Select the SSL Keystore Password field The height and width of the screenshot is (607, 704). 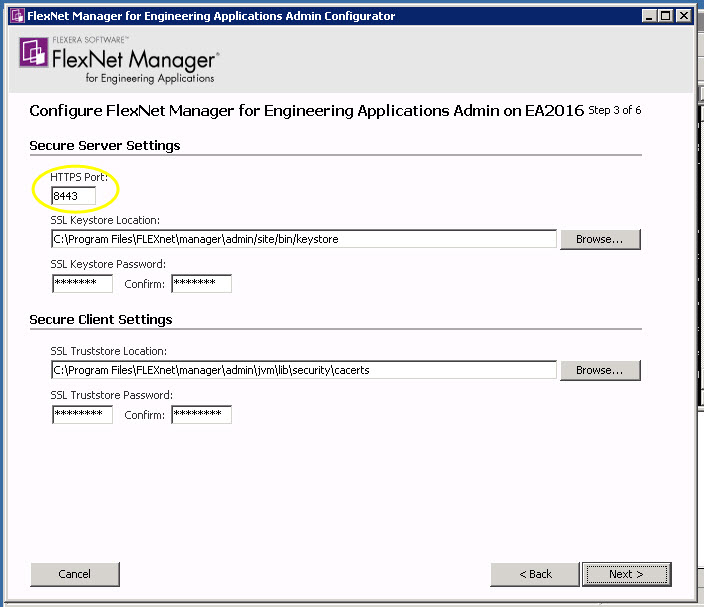[82, 284]
